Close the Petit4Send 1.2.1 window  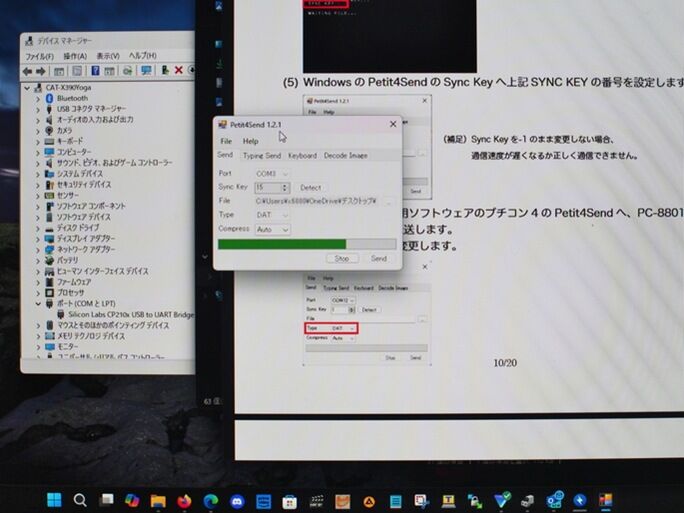pyautogui.click(x=393, y=124)
